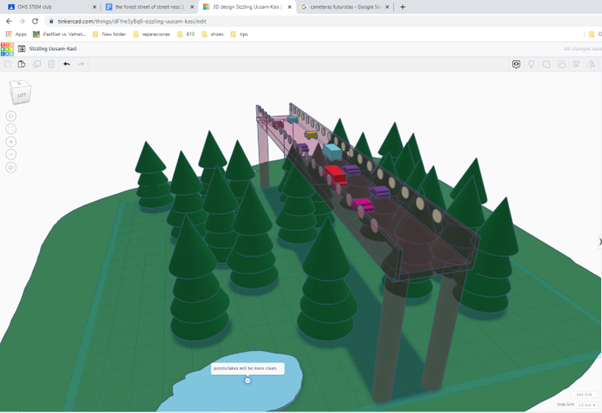Image resolution: width=602 pixels, height=413 pixels.
Task: Switch to orthographic view button
Action: pos(11,168)
